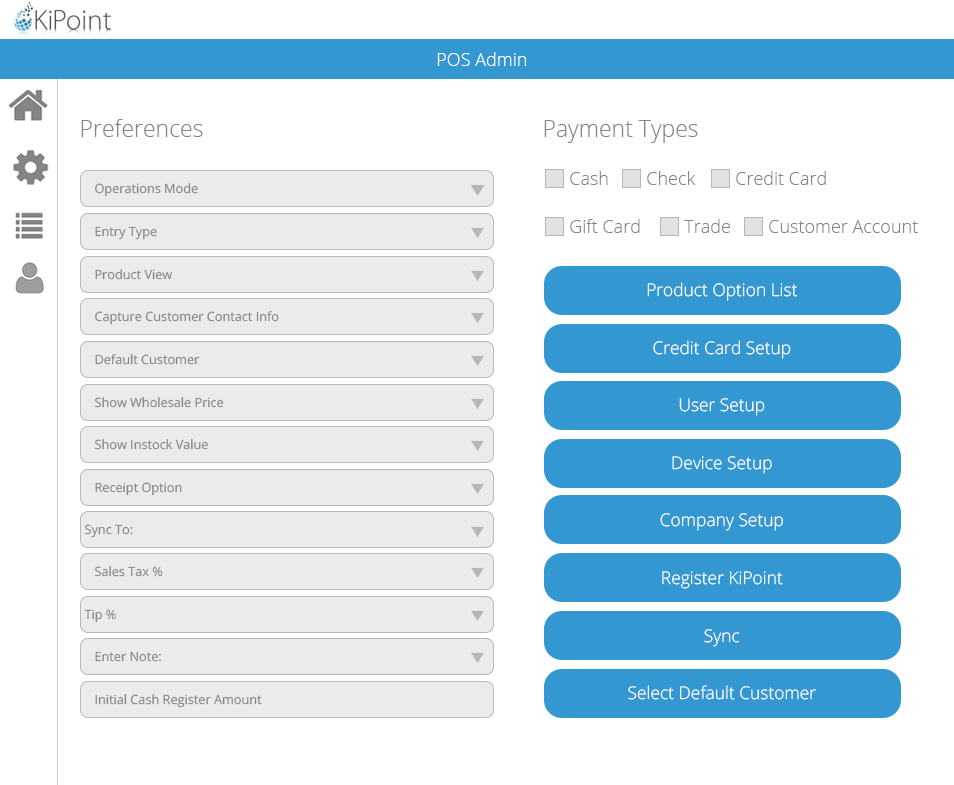Enable the Cash payment type

(554, 178)
